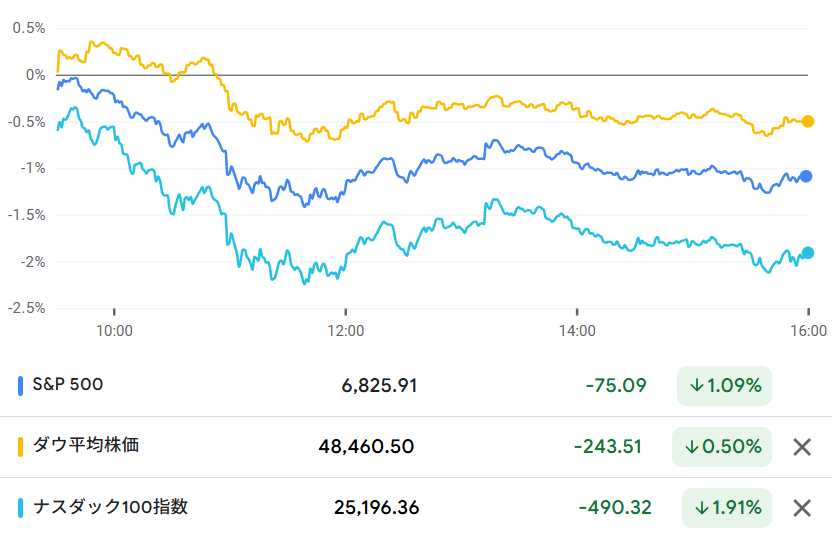Screen dimensions: 838x538
Task: Click the ダウ平均株価 yellow color marker
Action: pos(22,446)
